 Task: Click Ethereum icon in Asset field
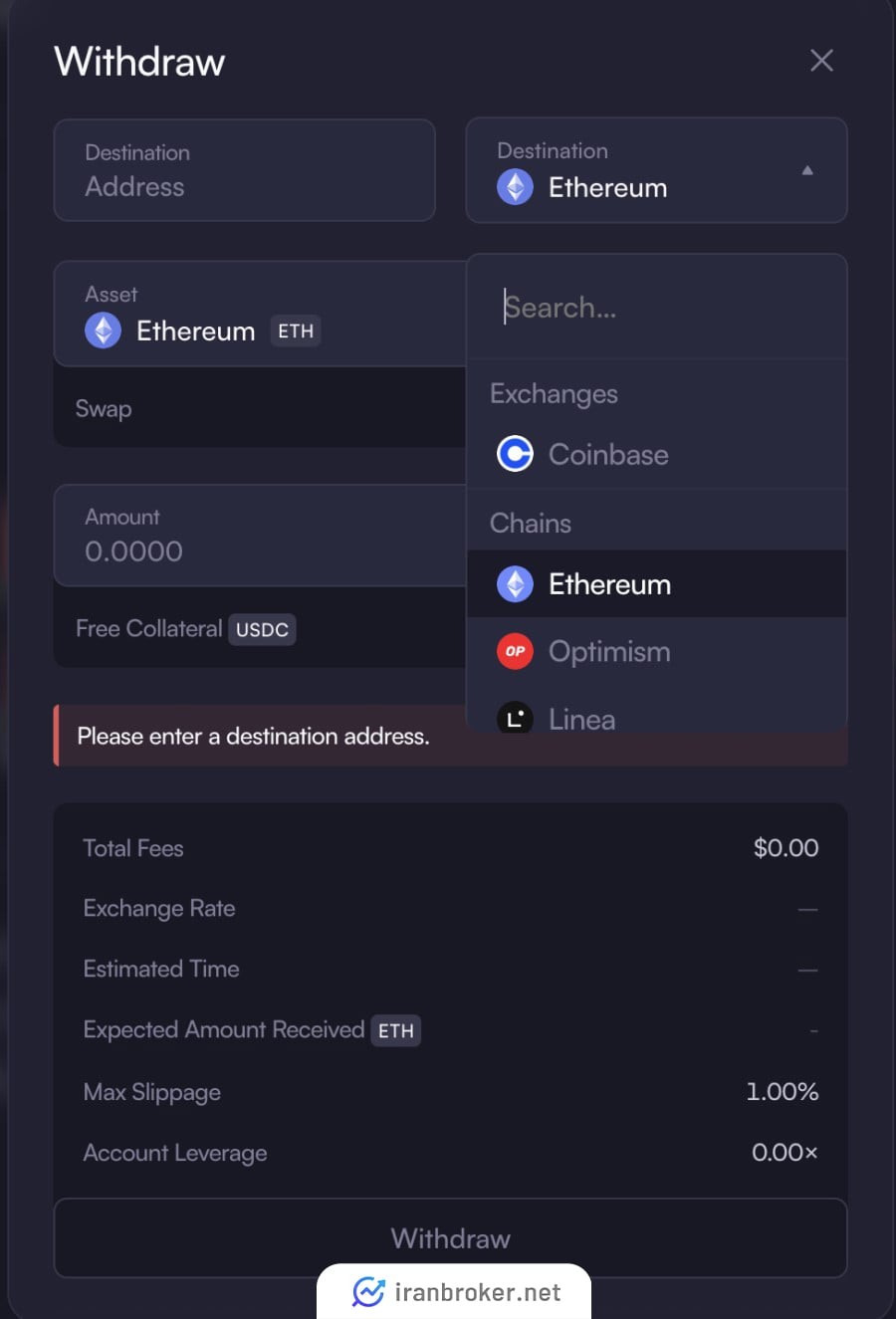pyautogui.click(x=103, y=330)
